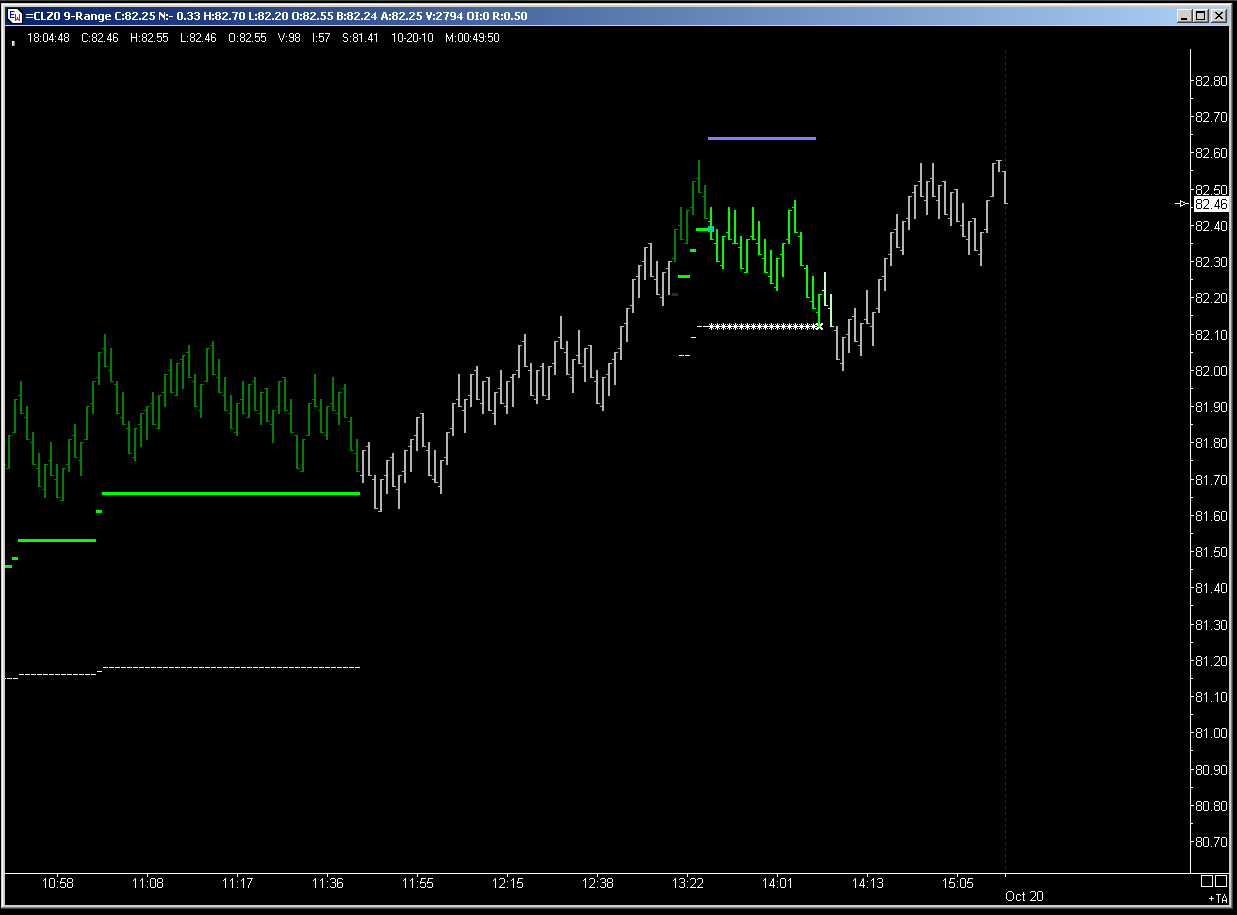1237x915 pixels.
Task: Click the 11:08 time axis label
Action: pyautogui.click(x=148, y=884)
